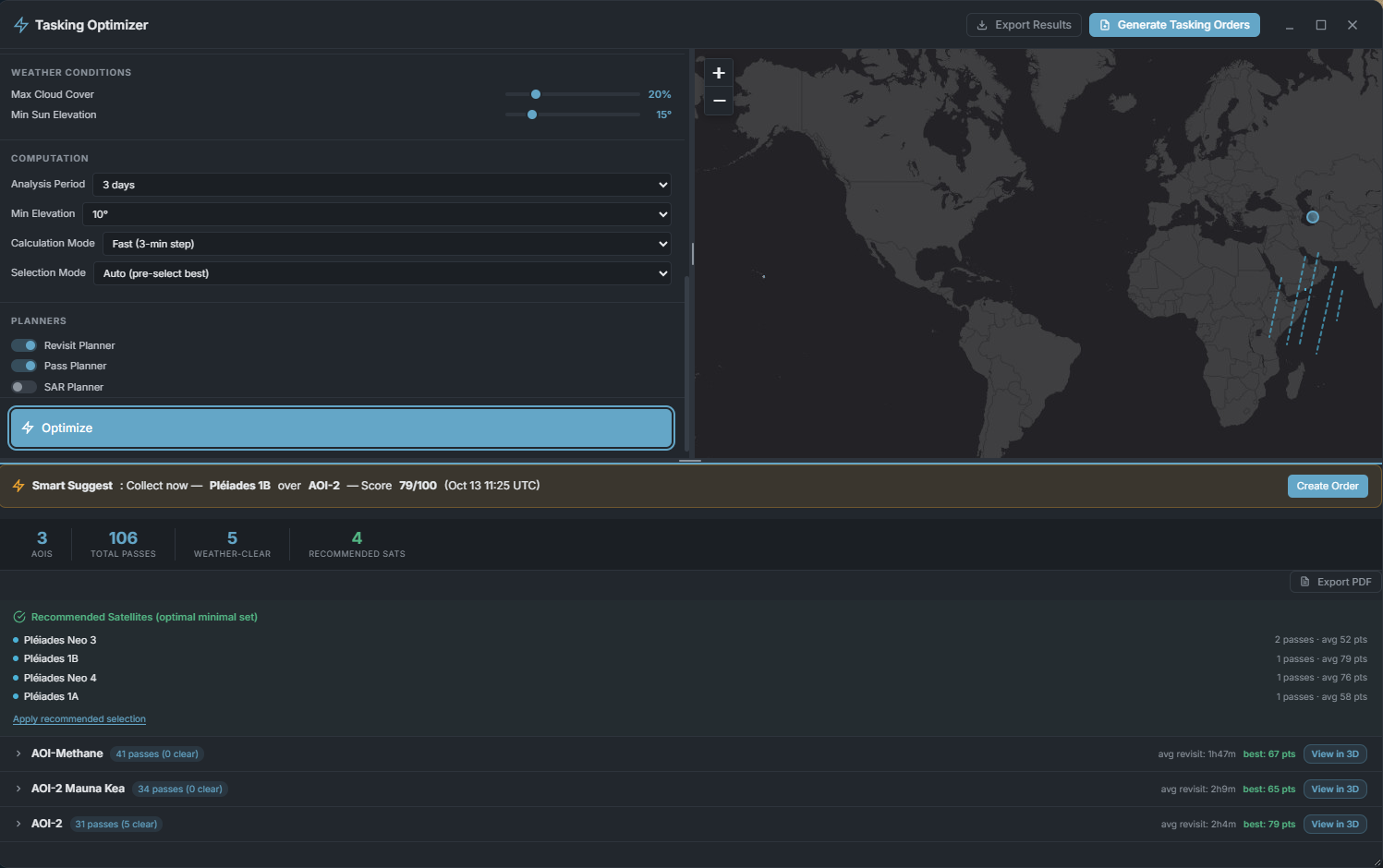Enable the SAR Planner switch
Image resolution: width=1383 pixels, height=868 pixels.
coord(24,387)
